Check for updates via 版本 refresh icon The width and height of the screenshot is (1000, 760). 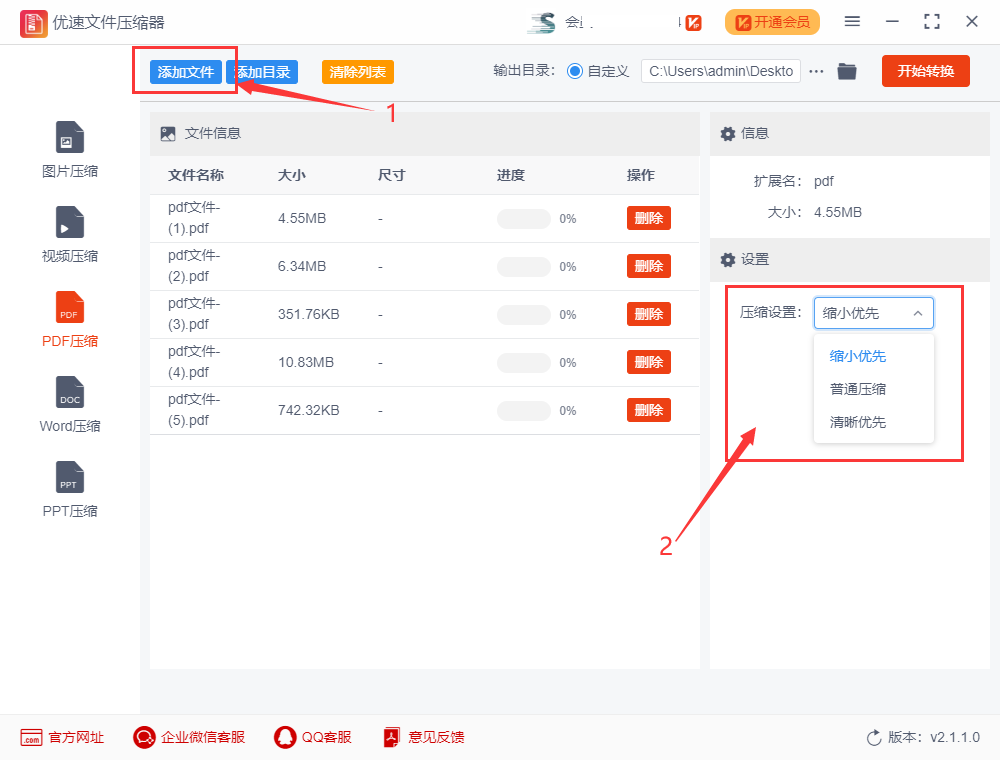[x=874, y=738]
